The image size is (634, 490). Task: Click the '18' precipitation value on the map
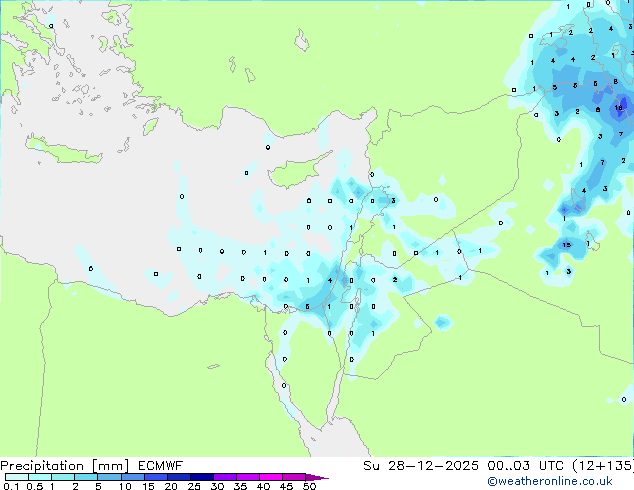(x=619, y=108)
